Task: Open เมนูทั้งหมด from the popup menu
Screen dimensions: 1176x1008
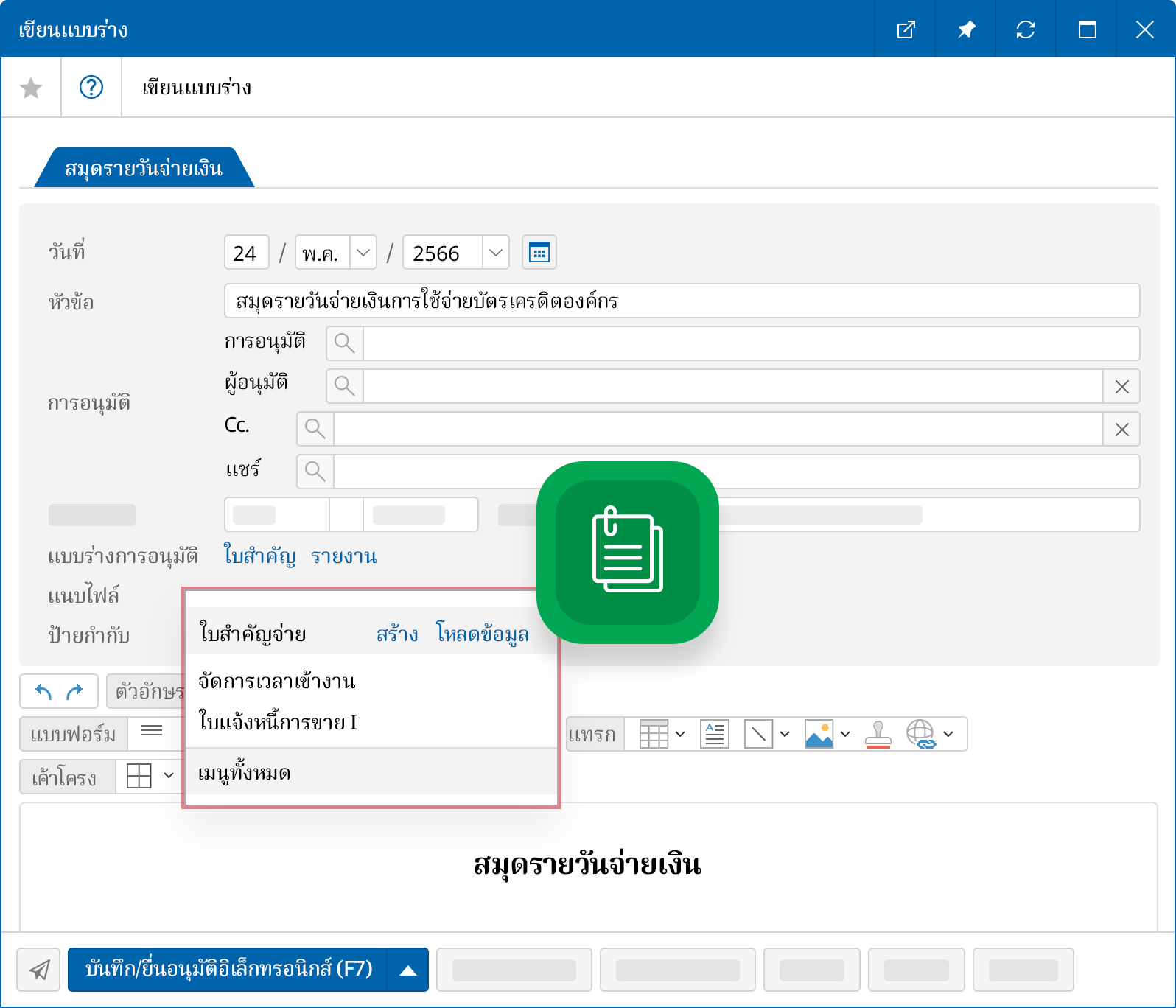Action: coord(245,772)
